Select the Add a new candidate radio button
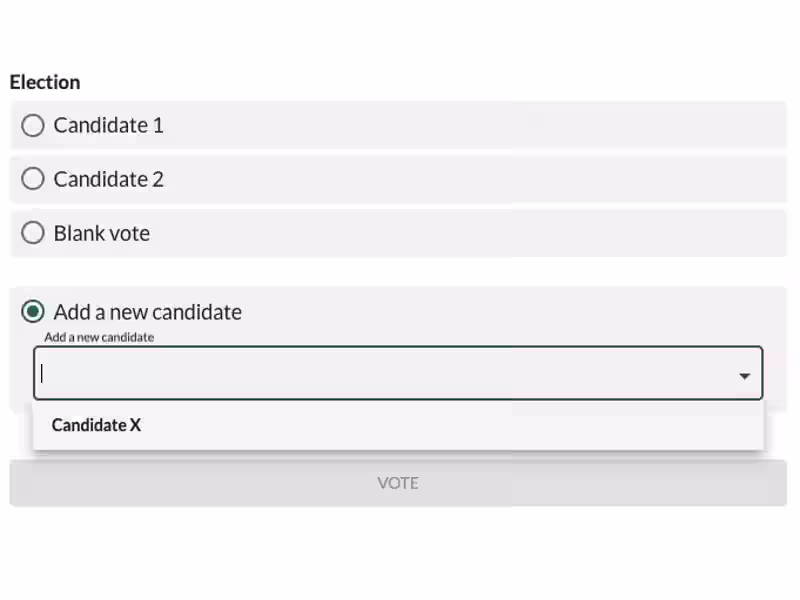 click(32, 312)
